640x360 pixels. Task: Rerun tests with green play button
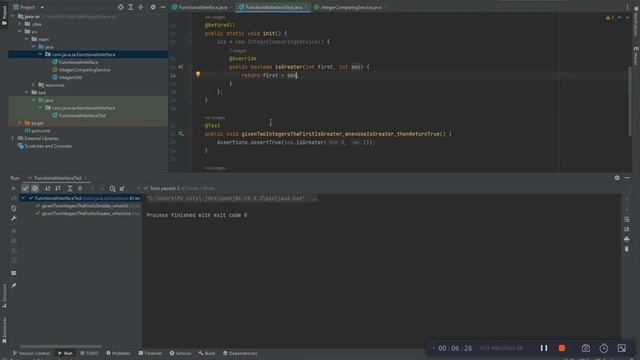click(x=13, y=189)
